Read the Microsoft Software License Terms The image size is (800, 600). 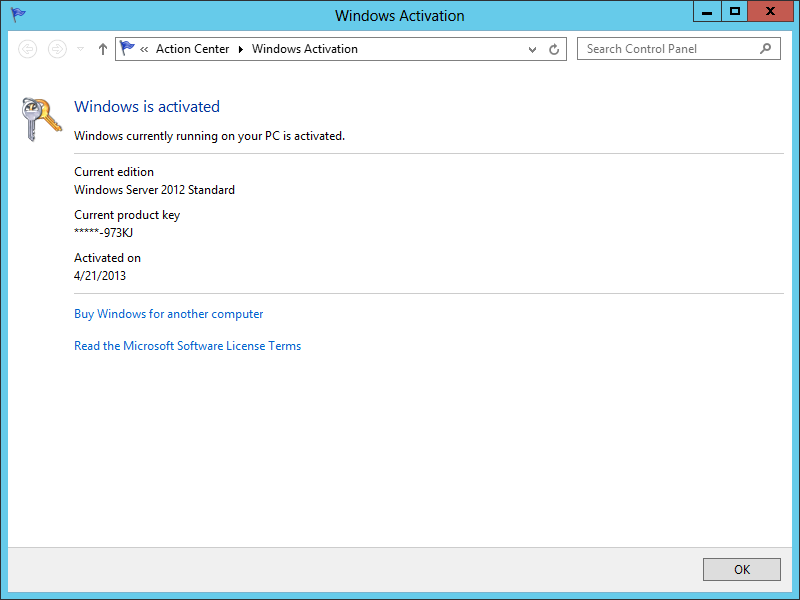click(187, 346)
